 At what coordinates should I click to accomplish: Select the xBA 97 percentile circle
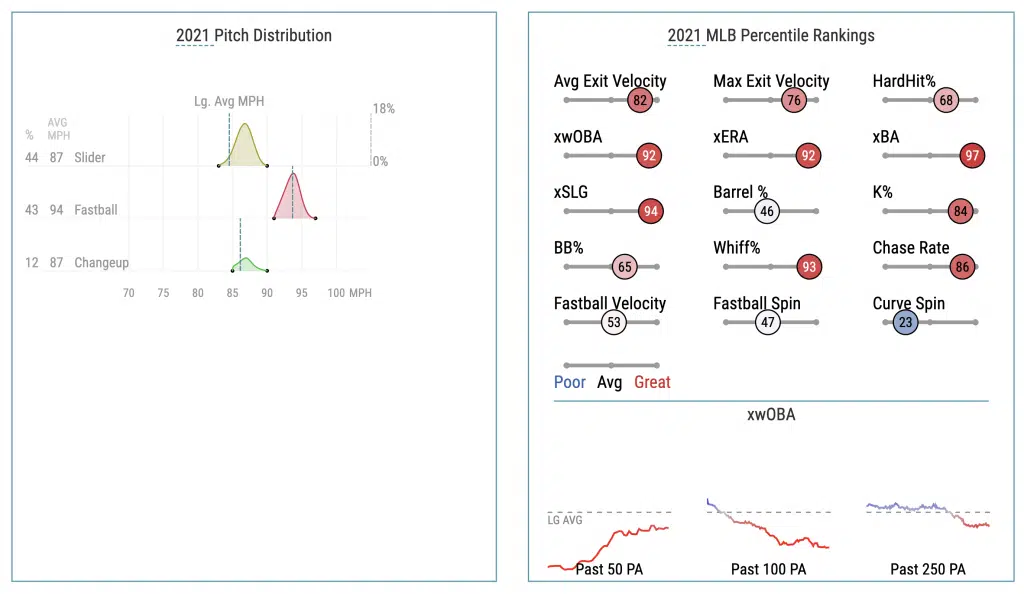970,156
